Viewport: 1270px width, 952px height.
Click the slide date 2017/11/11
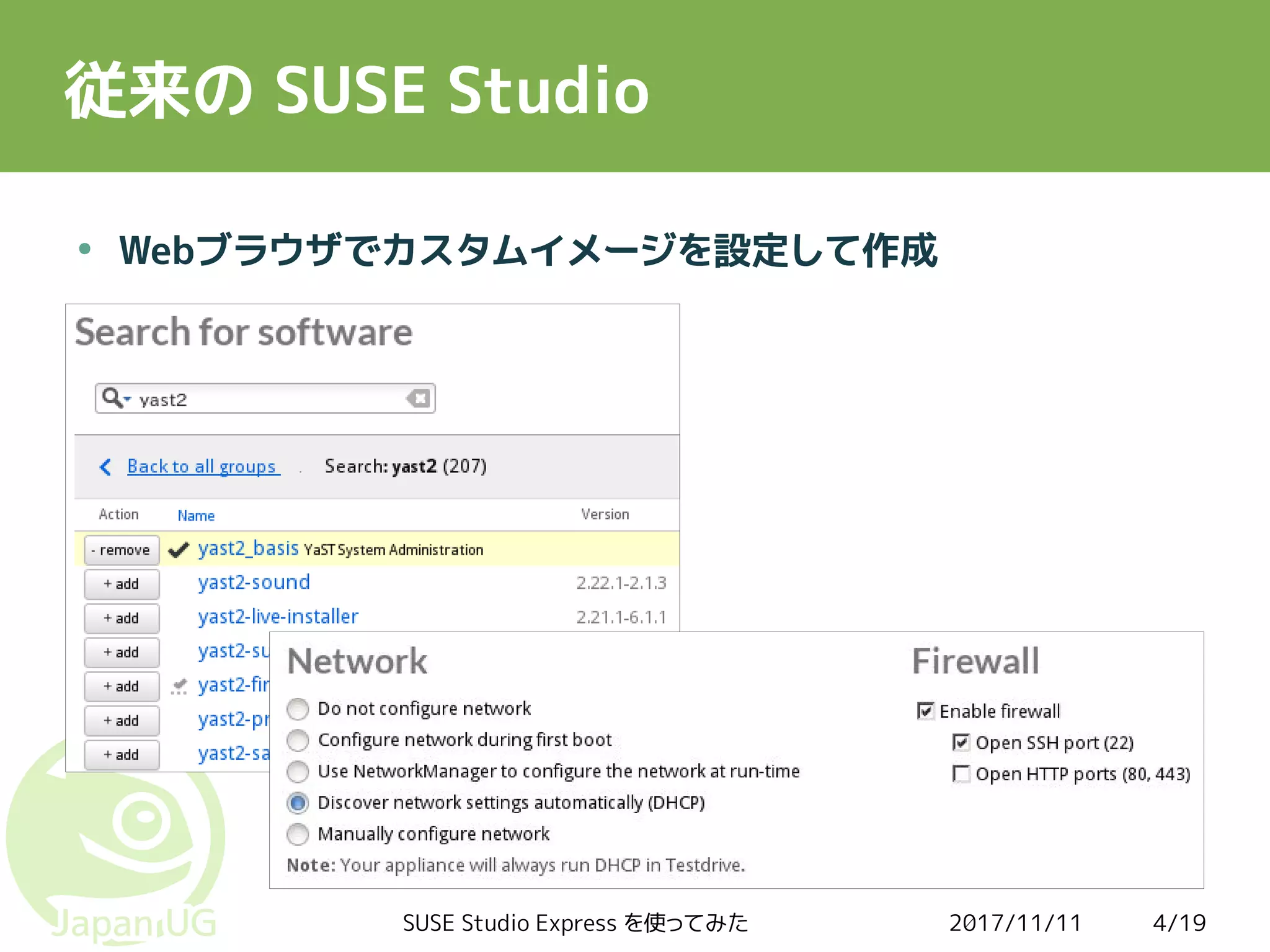tap(1015, 923)
